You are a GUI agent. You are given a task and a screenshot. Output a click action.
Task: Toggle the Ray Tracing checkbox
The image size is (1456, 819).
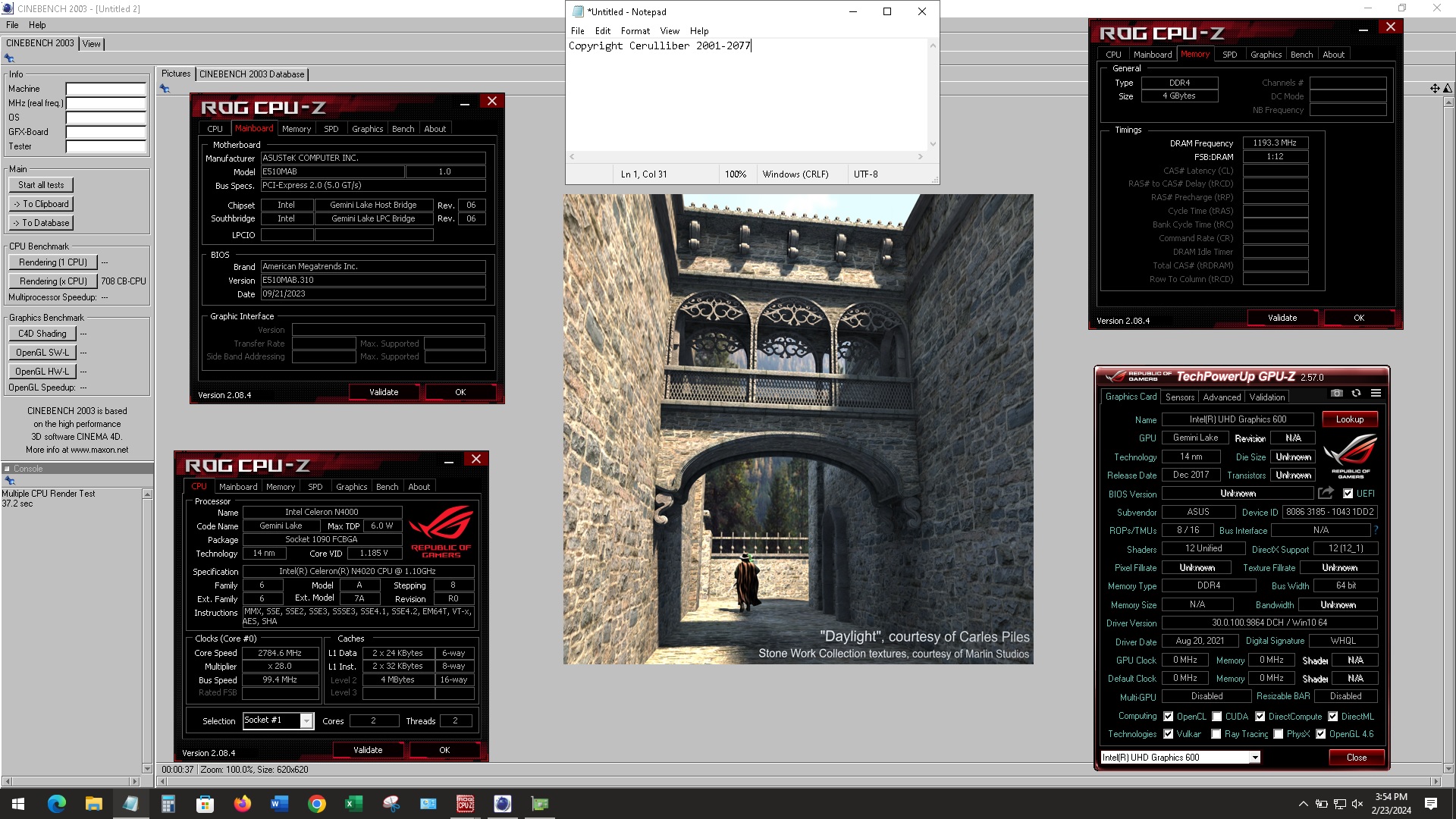(x=1216, y=733)
